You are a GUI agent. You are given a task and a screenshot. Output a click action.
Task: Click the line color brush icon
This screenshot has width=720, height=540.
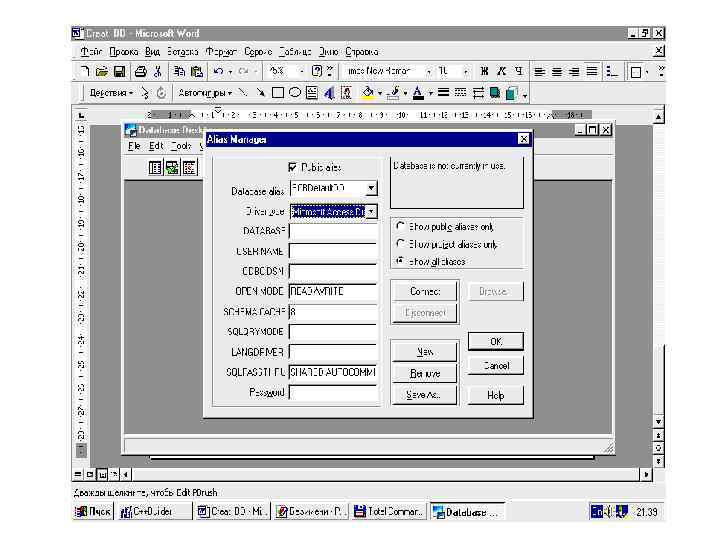(x=394, y=93)
